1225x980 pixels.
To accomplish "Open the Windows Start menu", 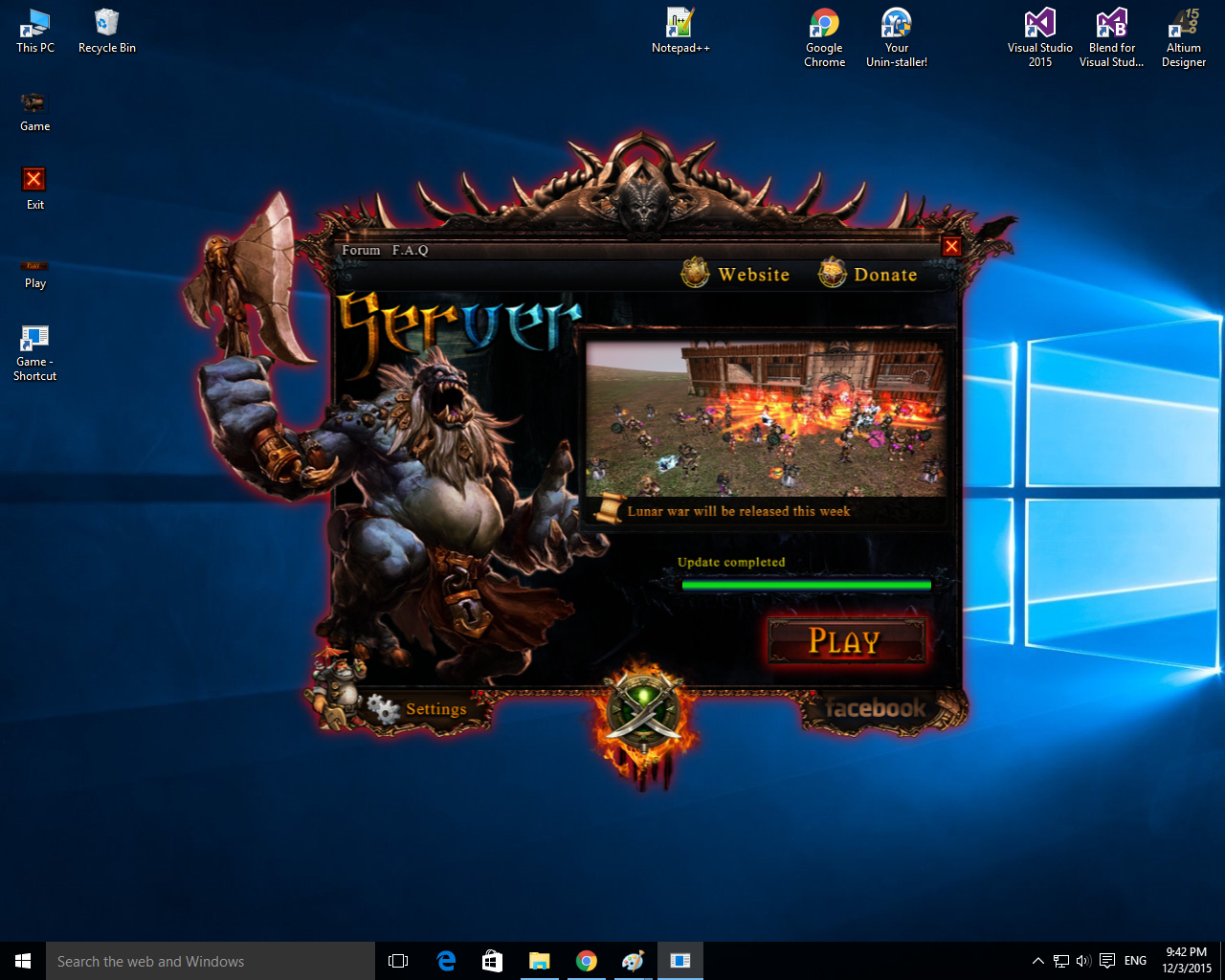I will click(x=23, y=961).
